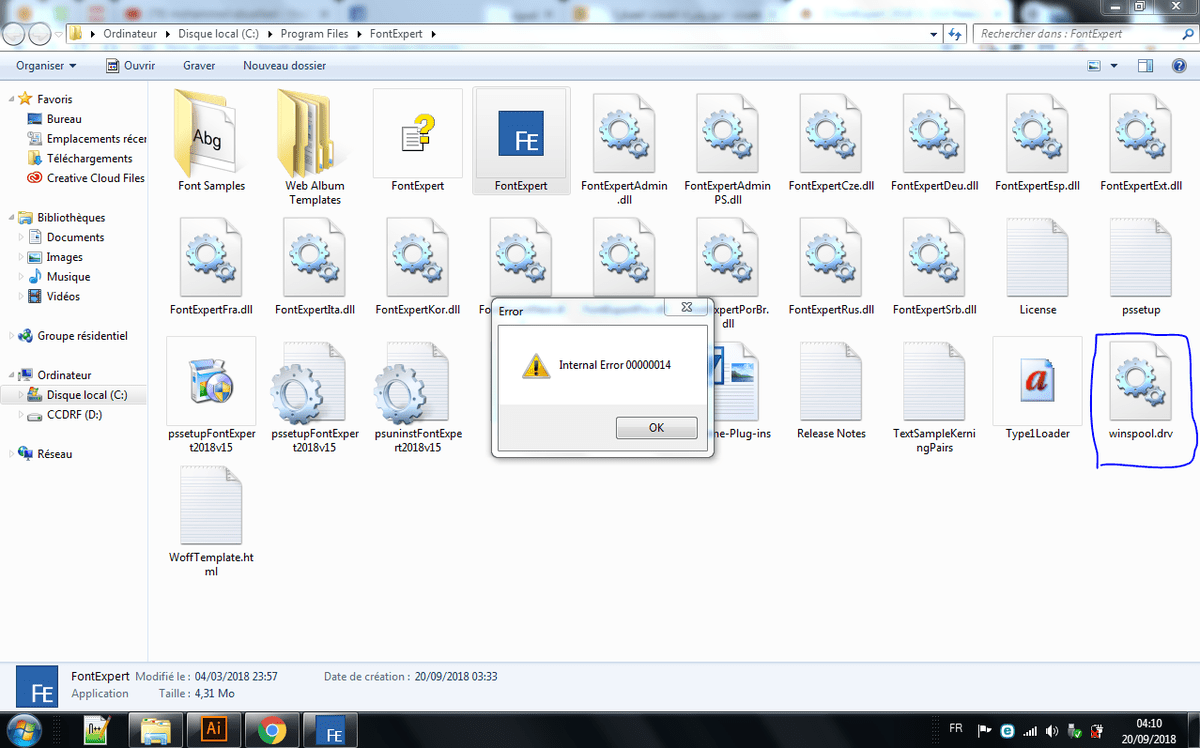
Task: Expand the Vidéos library
Action: click(x=22, y=296)
